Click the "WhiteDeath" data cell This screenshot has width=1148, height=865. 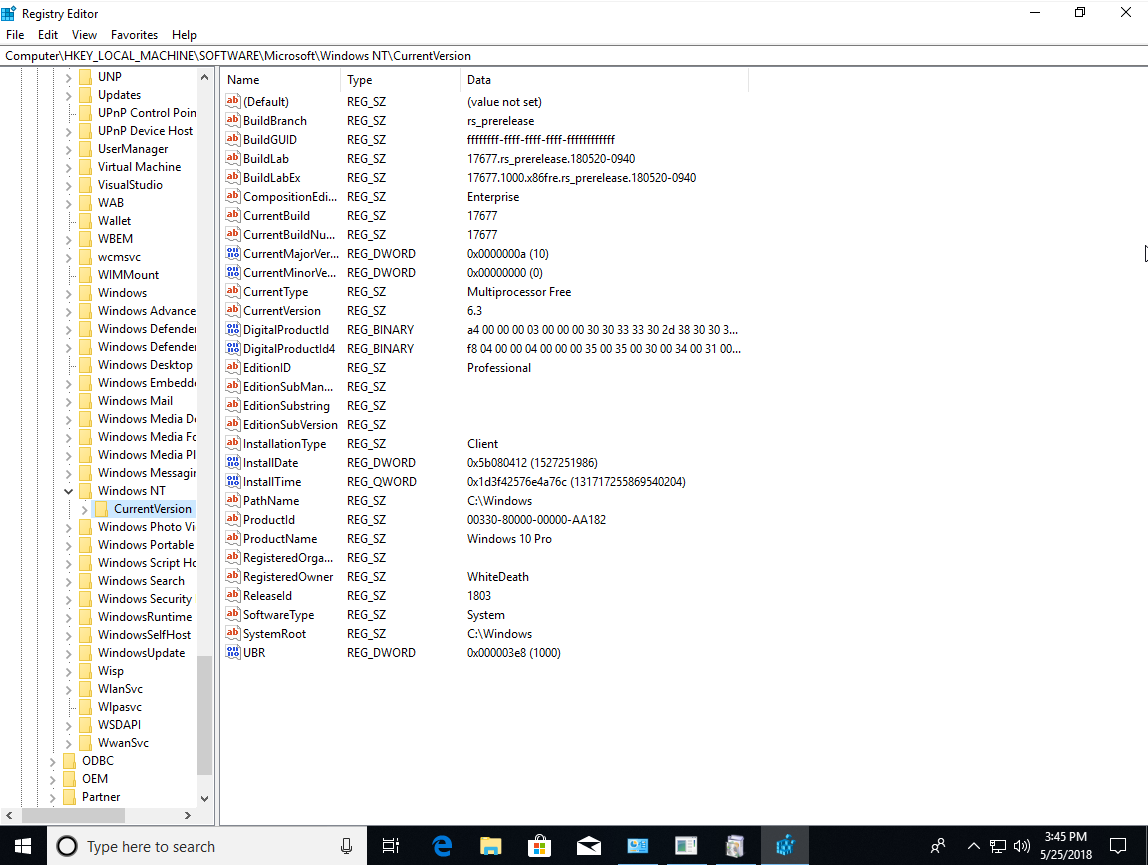pyautogui.click(x=498, y=576)
